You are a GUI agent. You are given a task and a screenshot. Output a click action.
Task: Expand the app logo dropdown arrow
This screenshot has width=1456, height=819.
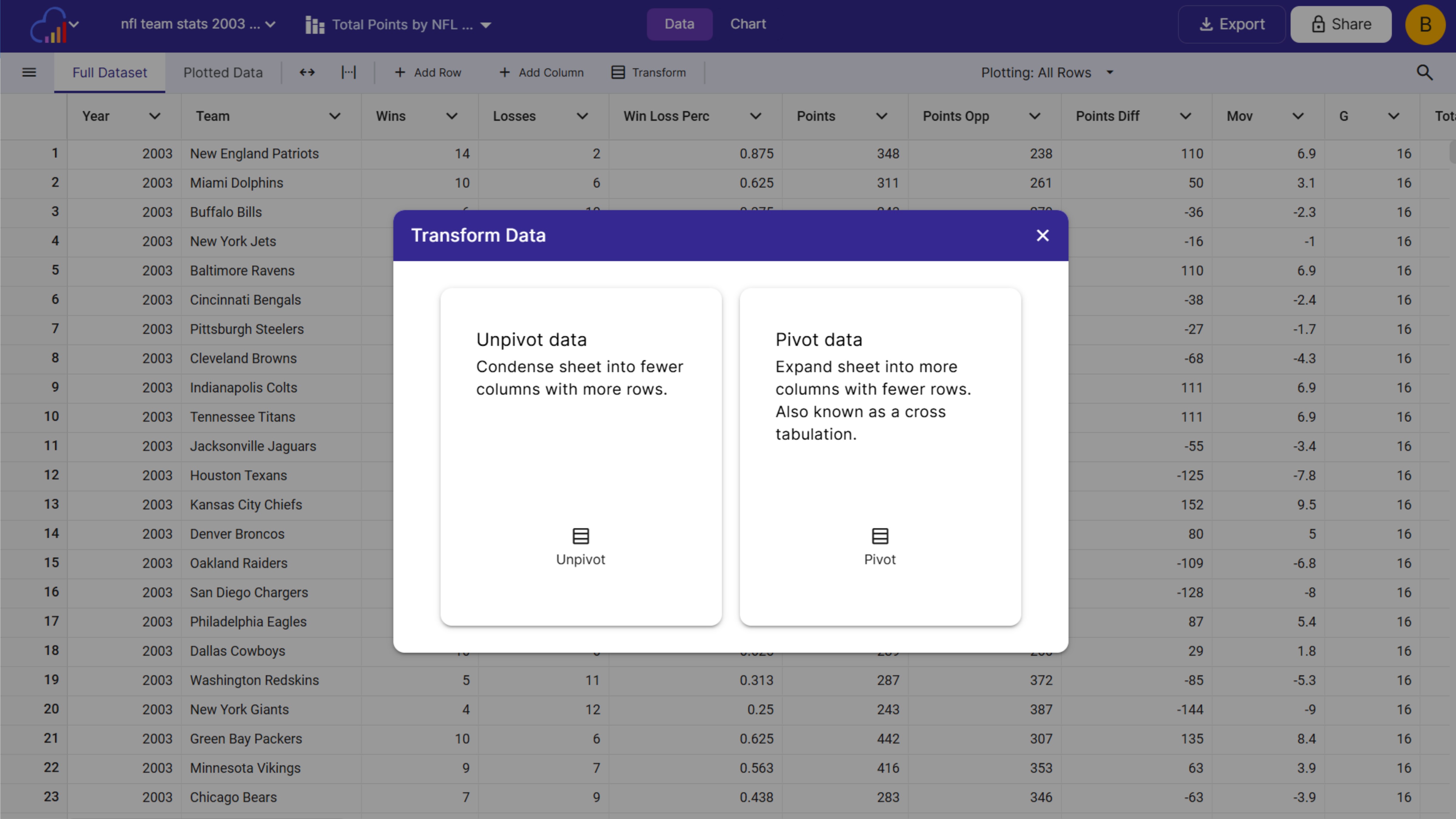74,24
